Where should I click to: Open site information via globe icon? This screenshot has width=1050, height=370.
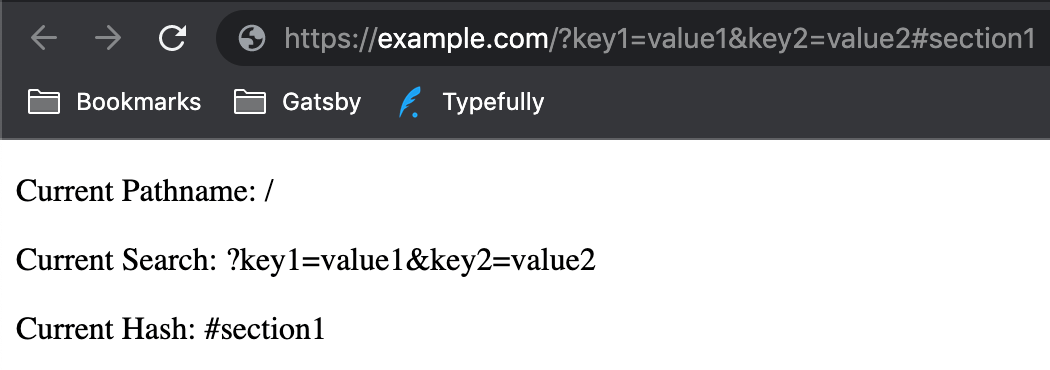pyautogui.click(x=252, y=38)
